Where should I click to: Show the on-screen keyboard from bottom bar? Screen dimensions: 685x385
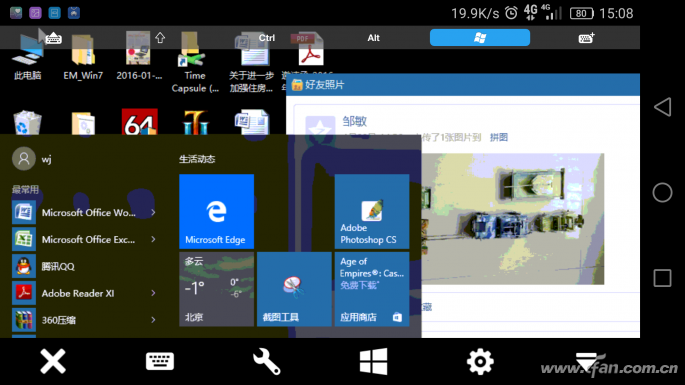(159, 361)
